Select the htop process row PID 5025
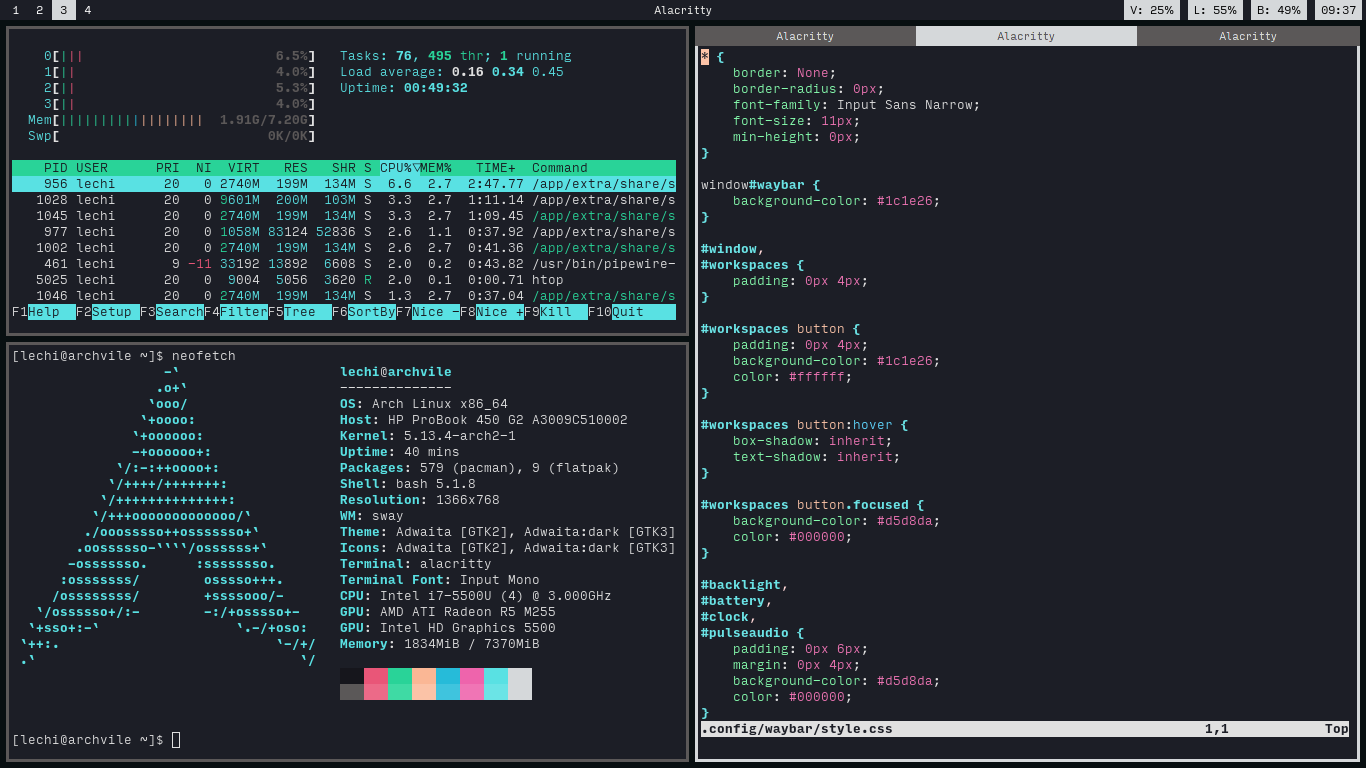This screenshot has height=768, width=1366. 344,280
